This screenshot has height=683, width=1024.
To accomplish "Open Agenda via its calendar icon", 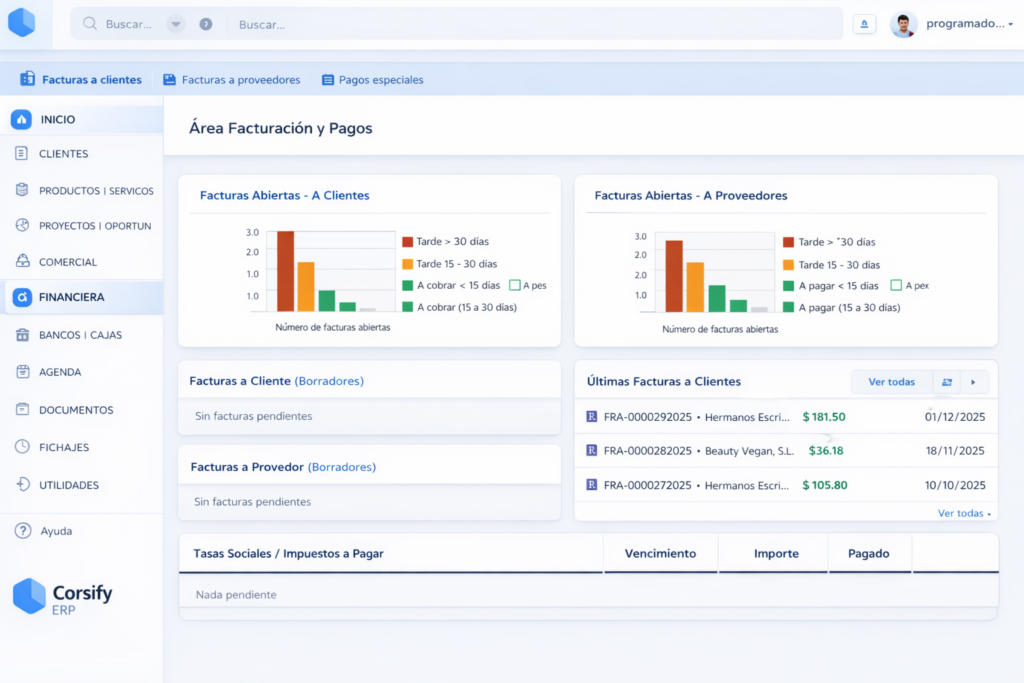I will [x=22, y=372].
